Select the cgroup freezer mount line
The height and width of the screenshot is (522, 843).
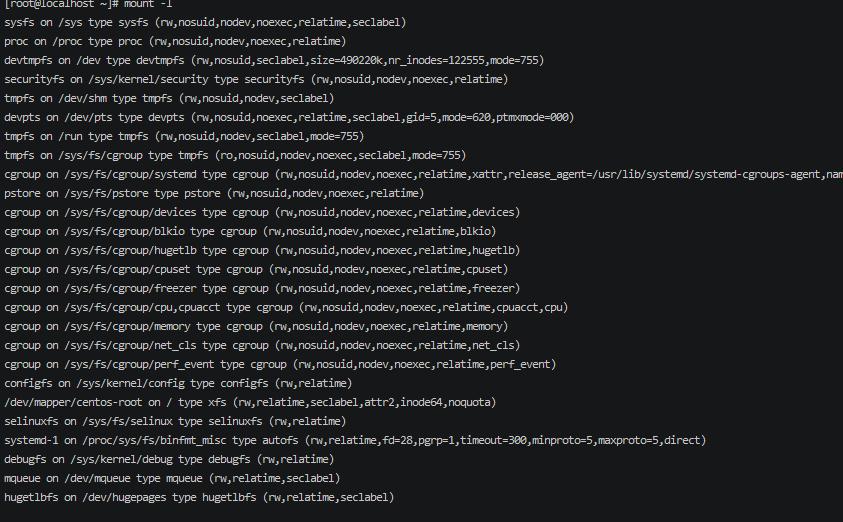click(262, 288)
